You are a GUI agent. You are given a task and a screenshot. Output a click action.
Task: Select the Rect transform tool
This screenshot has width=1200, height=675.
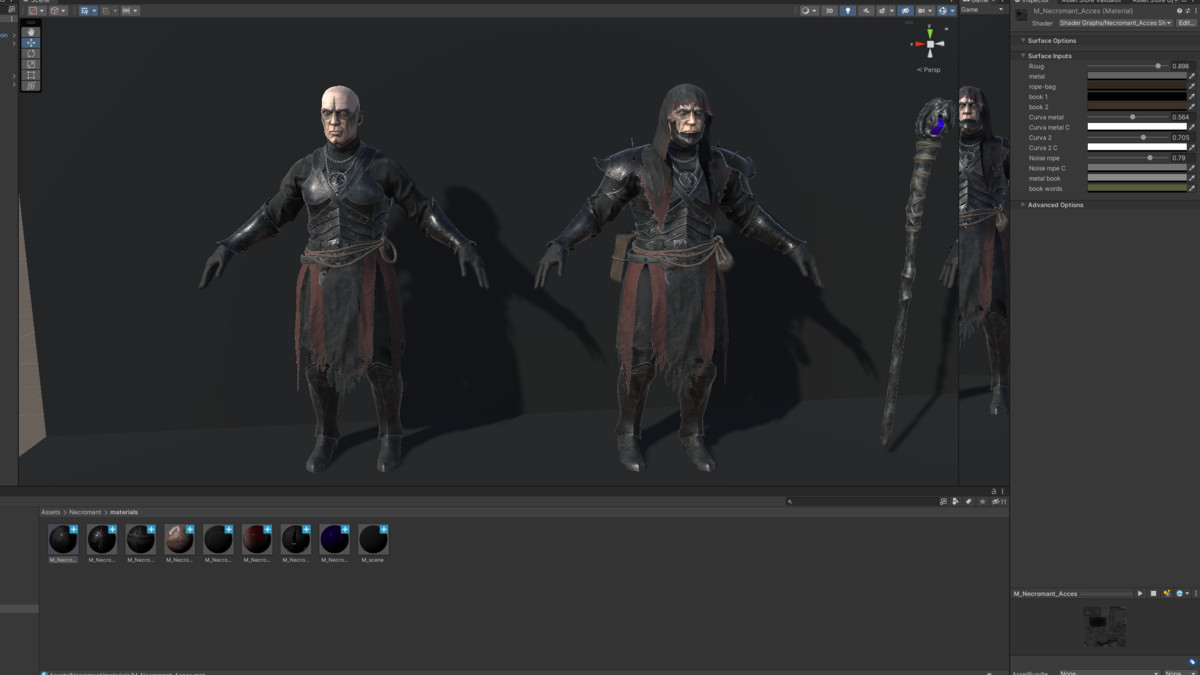(30, 75)
